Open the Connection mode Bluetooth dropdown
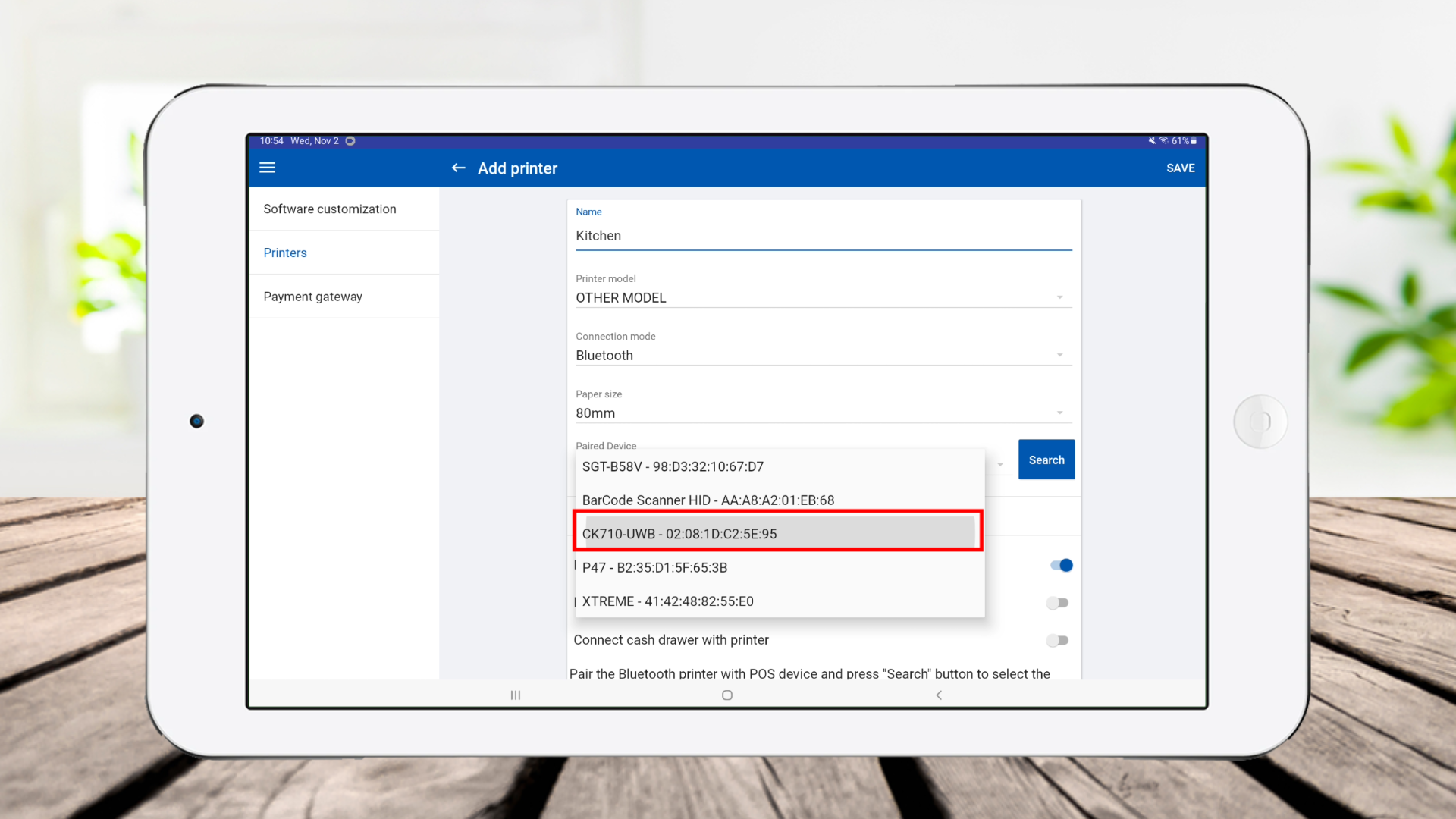1456x819 pixels. point(823,355)
